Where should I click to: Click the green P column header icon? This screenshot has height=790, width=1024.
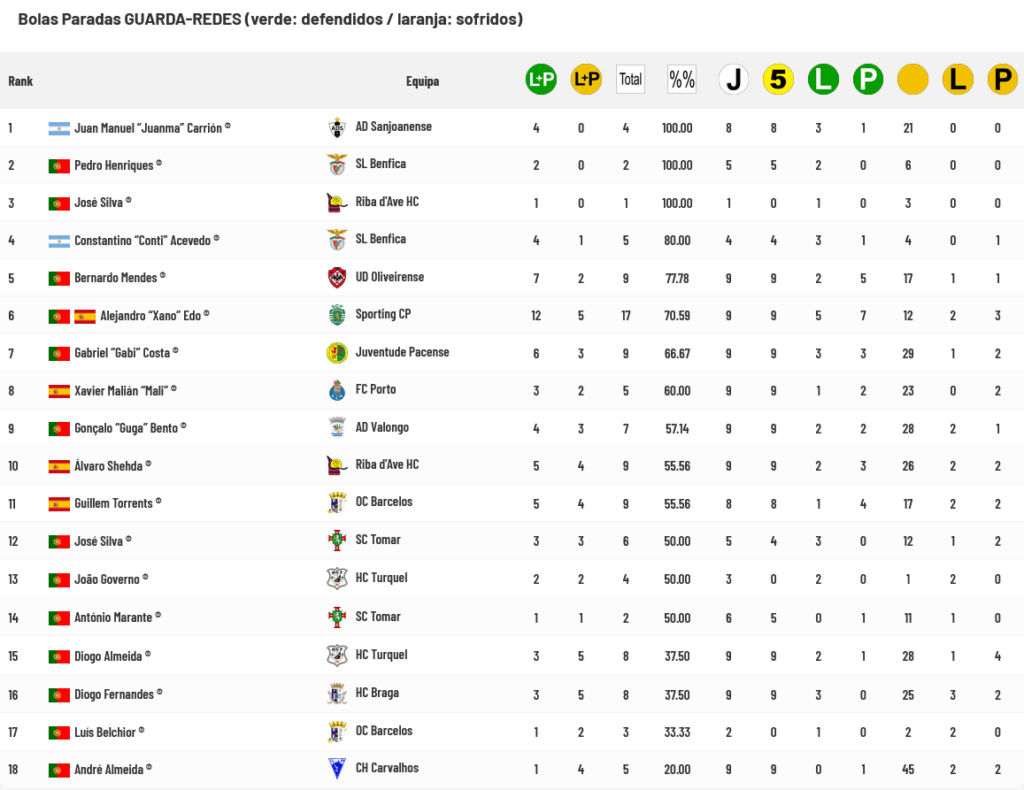coord(867,79)
